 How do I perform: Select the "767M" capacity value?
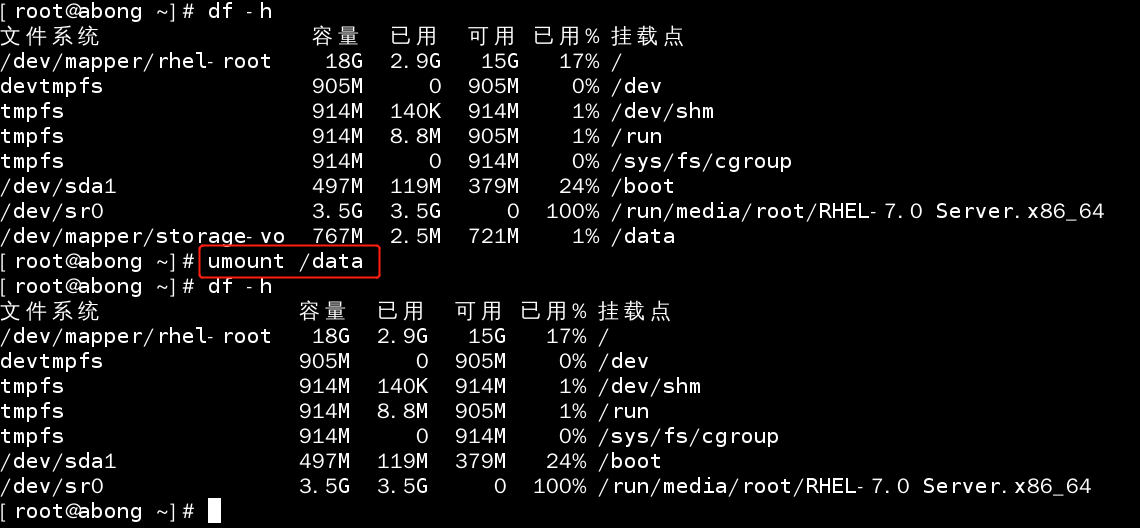[x=337, y=236]
